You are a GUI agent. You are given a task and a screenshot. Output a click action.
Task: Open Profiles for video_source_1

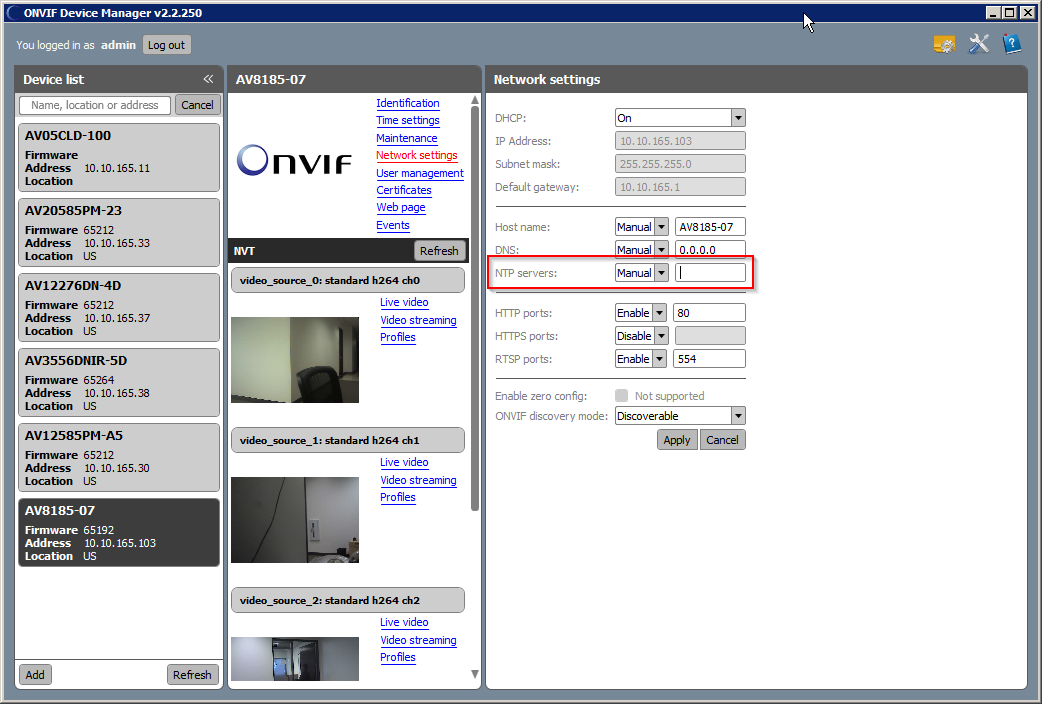398,498
